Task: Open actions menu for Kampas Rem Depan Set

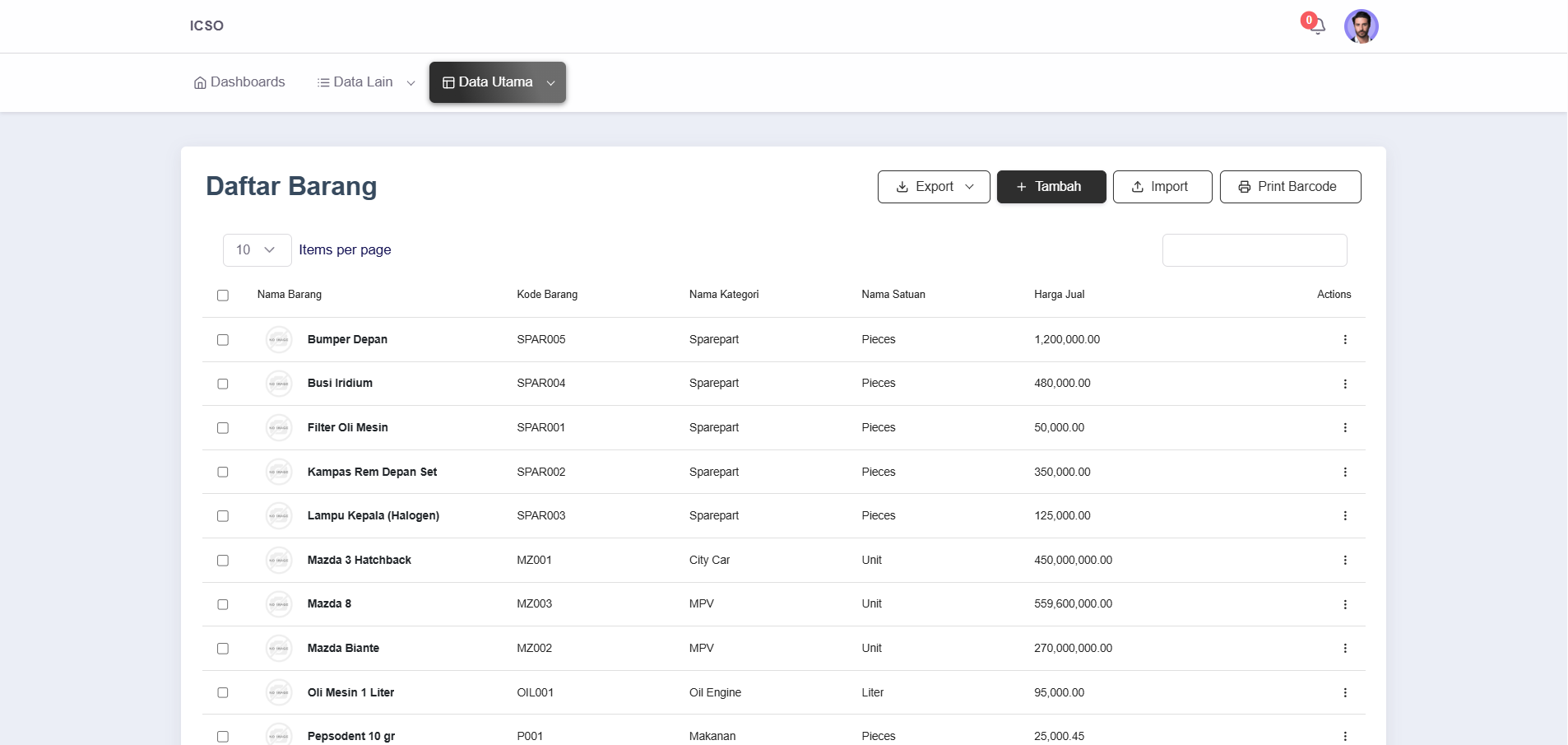Action: pyautogui.click(x=1345, y=473)
